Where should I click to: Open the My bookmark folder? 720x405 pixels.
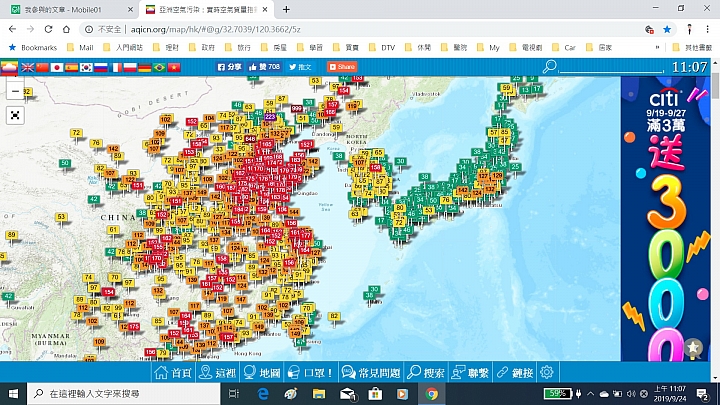pyautogui.click(x=489, y=47)
